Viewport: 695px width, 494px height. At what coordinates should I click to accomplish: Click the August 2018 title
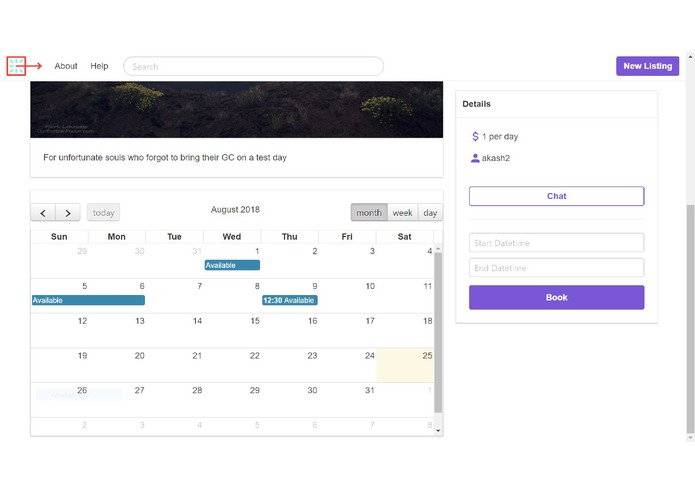click(x=235, y=210)
